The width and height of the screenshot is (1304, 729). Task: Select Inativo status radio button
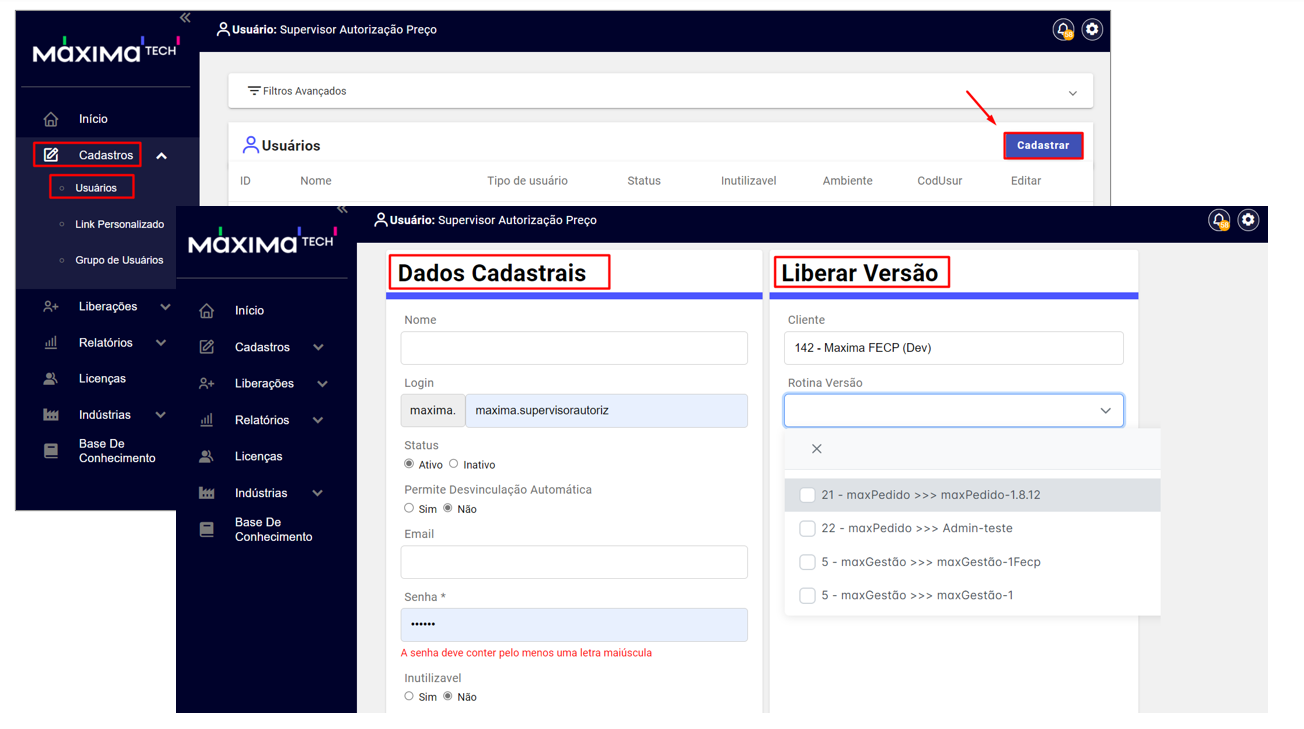[x=454, y=464]
